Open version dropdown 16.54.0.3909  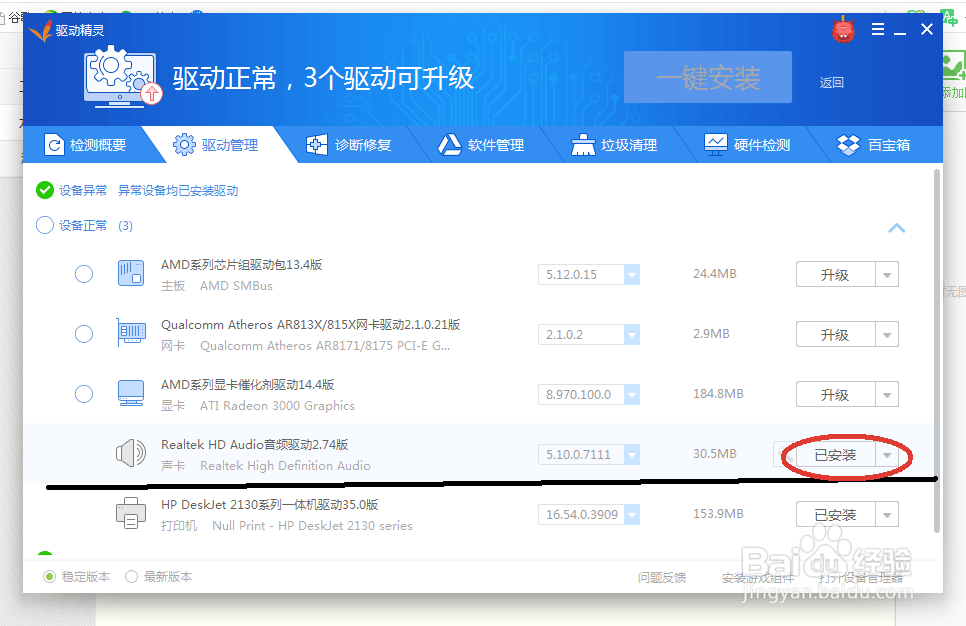coord(631,514)
